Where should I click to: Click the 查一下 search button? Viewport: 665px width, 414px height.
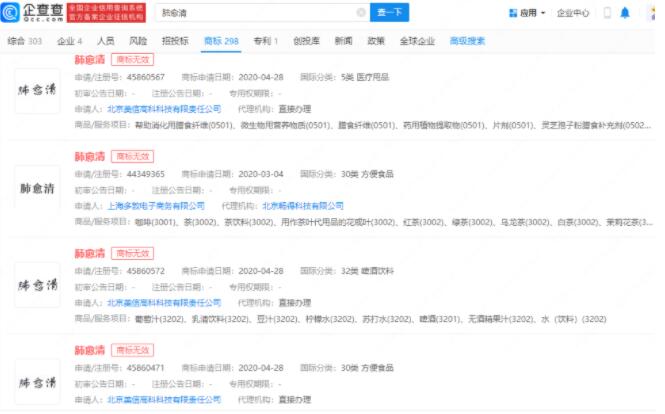(394, 14)
